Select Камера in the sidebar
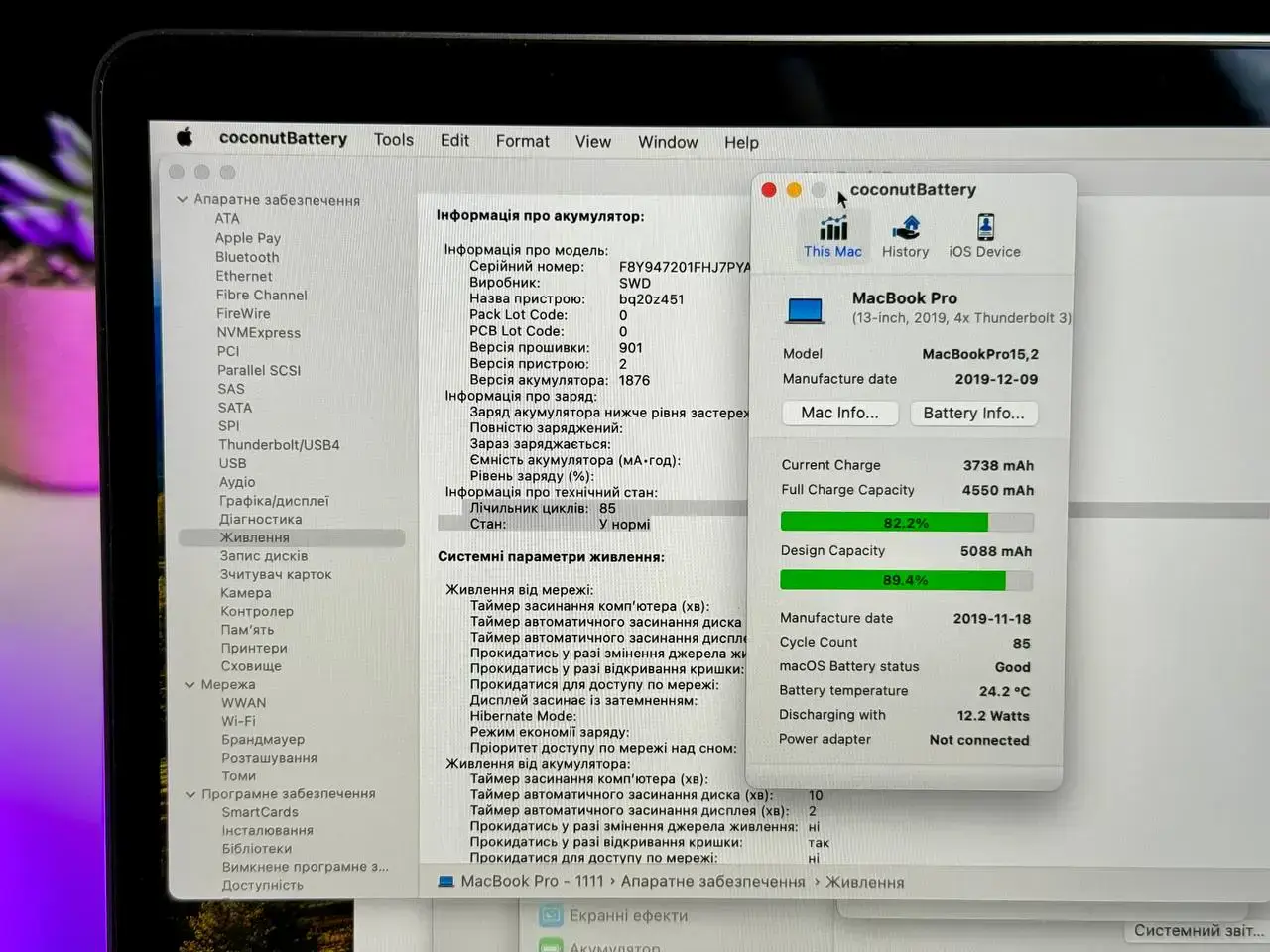1270x952 pixels. pos(245,593)
